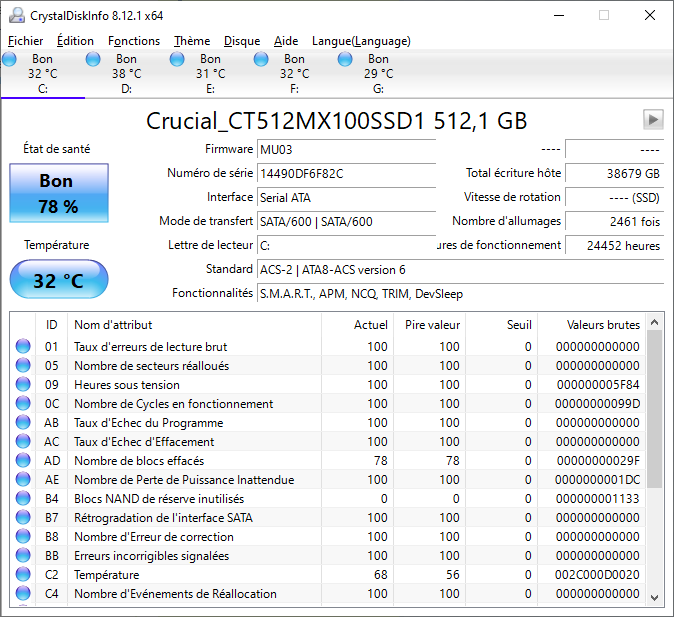The height and width of the screenshot is (617, 674).
Task: Select row 'Nombre de blocs effacés'
Action: pos(328,460)
